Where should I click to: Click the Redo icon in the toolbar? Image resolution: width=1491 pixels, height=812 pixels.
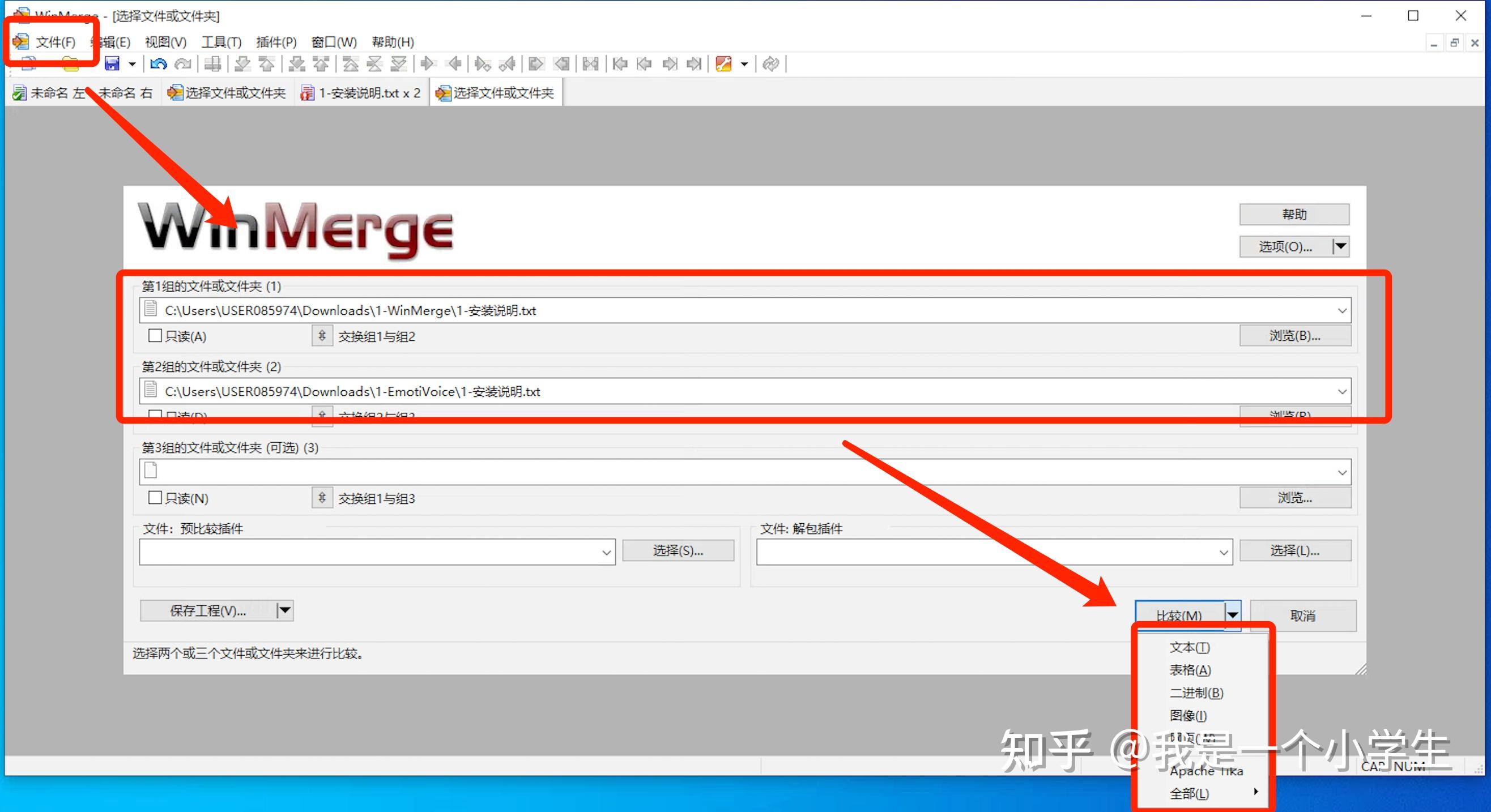(x=184, y=63)
